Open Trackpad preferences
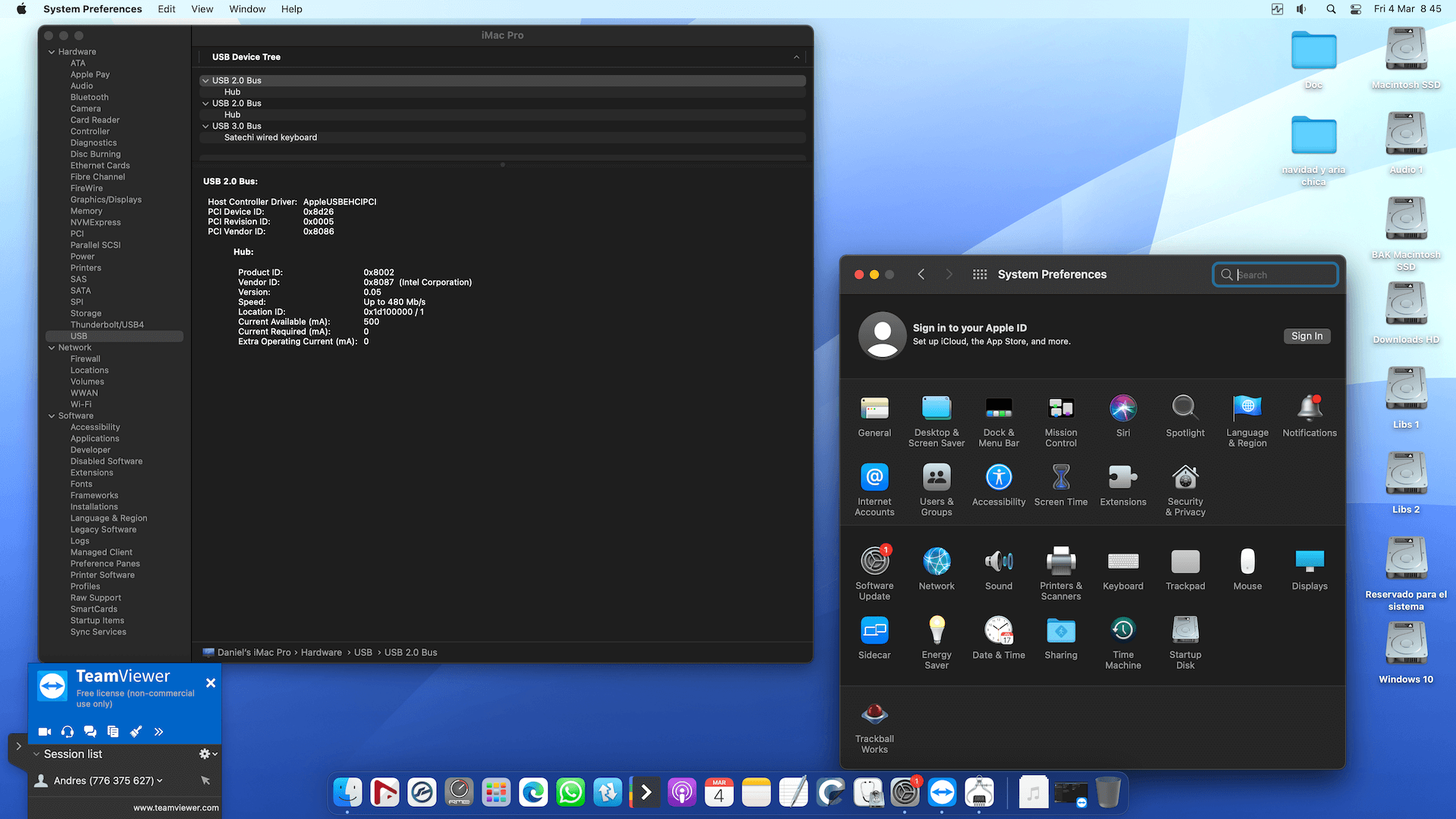1456x819 pixels. pyautogui.click(x=1185, y=569)
